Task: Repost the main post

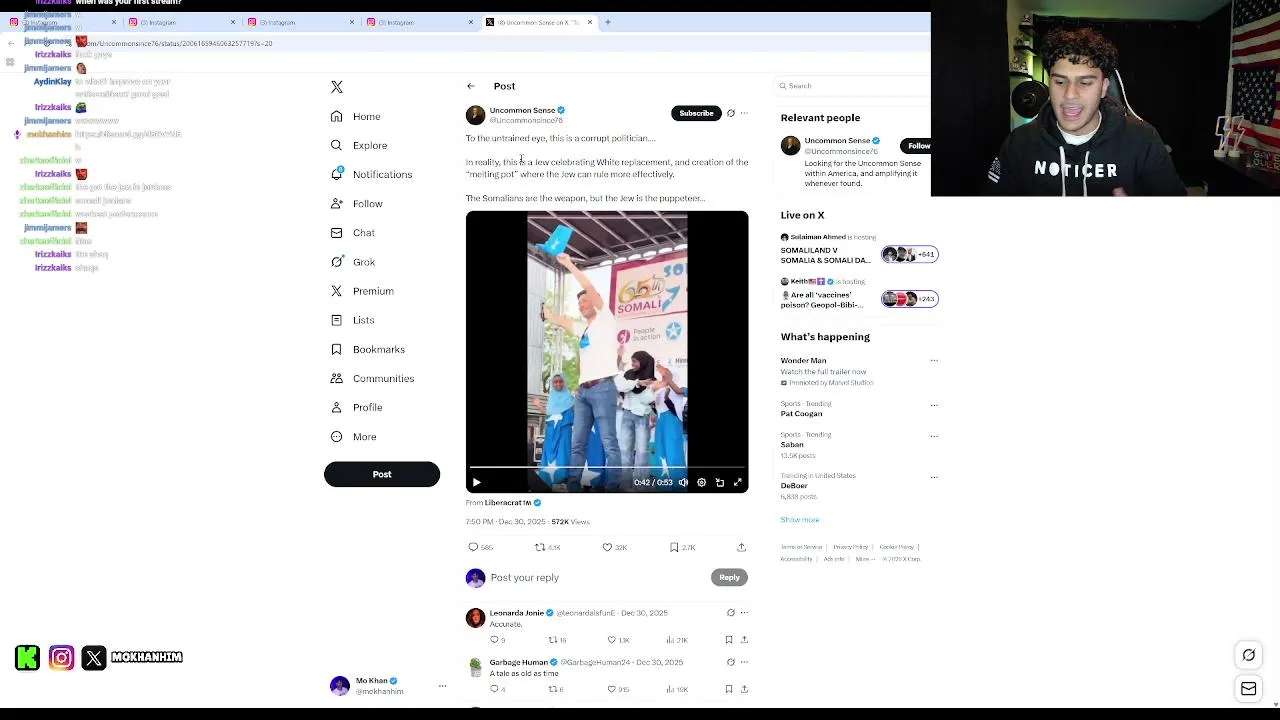Action: (x=540, y=547)
